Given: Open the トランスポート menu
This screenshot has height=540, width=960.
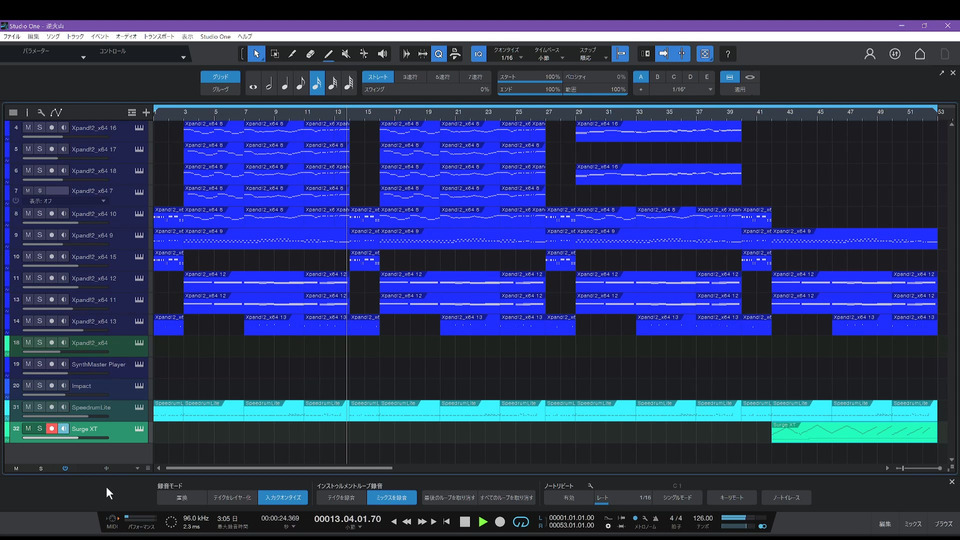Looking at the screenshot, I should point(158,36).
